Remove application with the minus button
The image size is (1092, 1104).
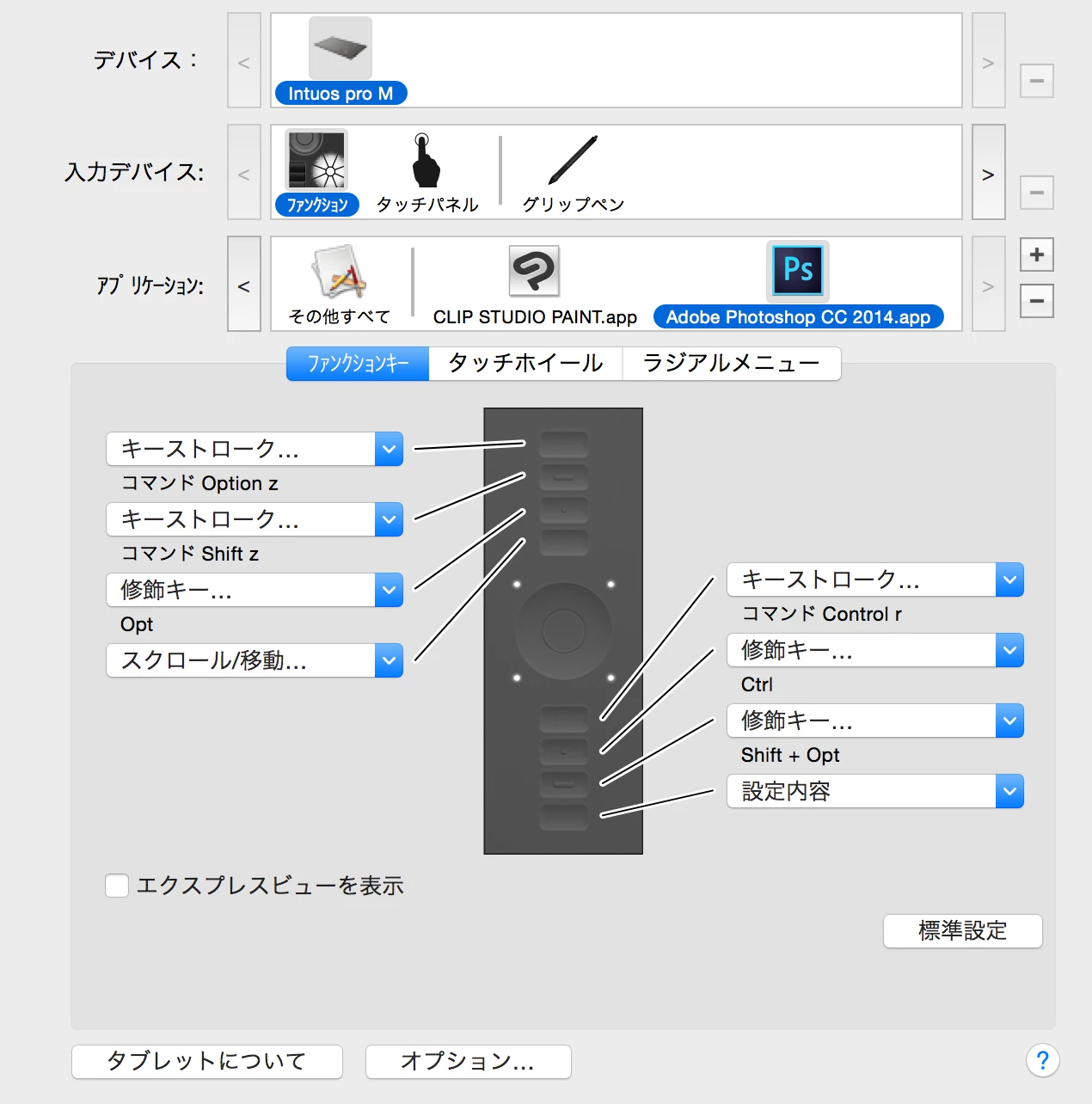tap(1037, 301)
